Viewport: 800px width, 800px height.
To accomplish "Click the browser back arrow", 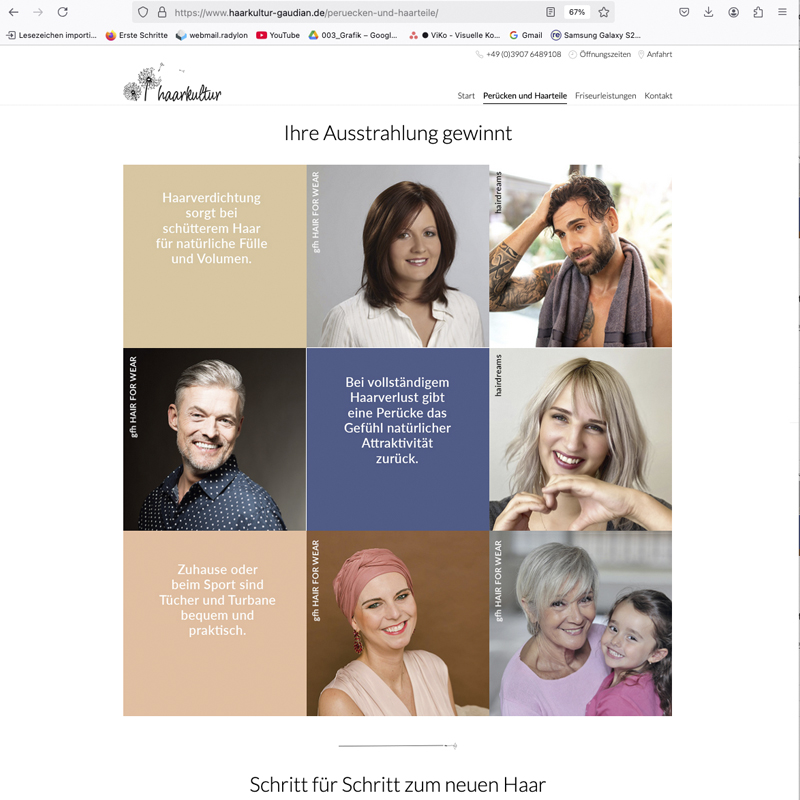I will pos(14,12).
